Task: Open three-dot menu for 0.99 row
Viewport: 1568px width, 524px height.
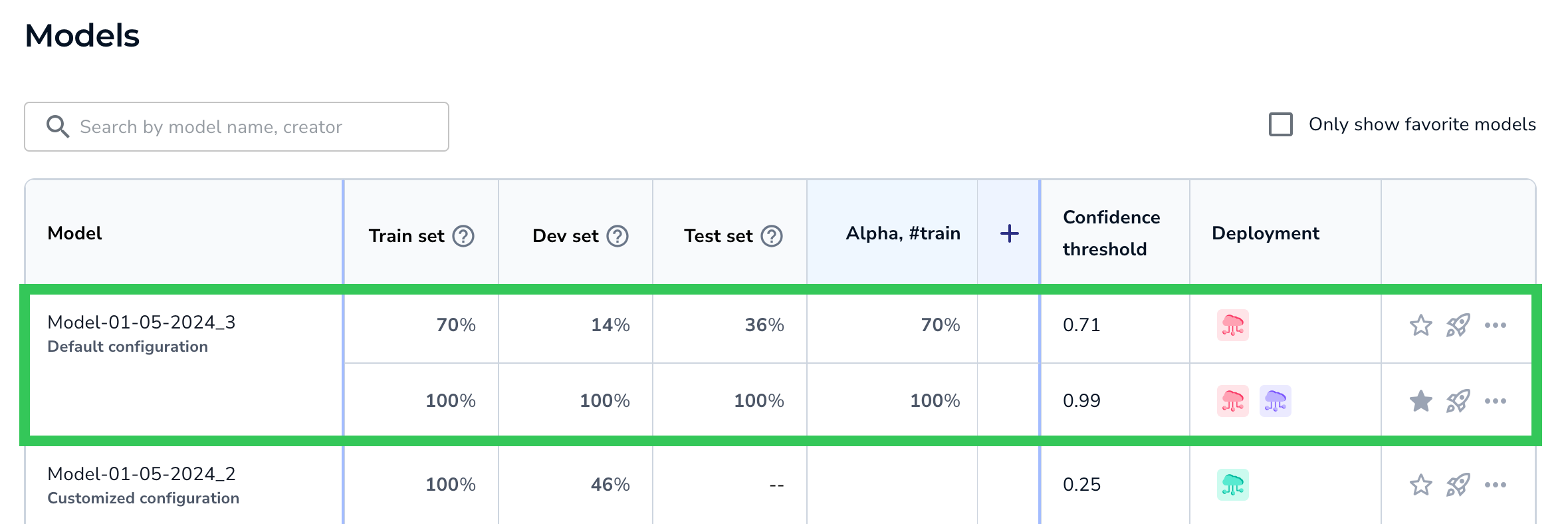Action: [x=1495, y=401]
